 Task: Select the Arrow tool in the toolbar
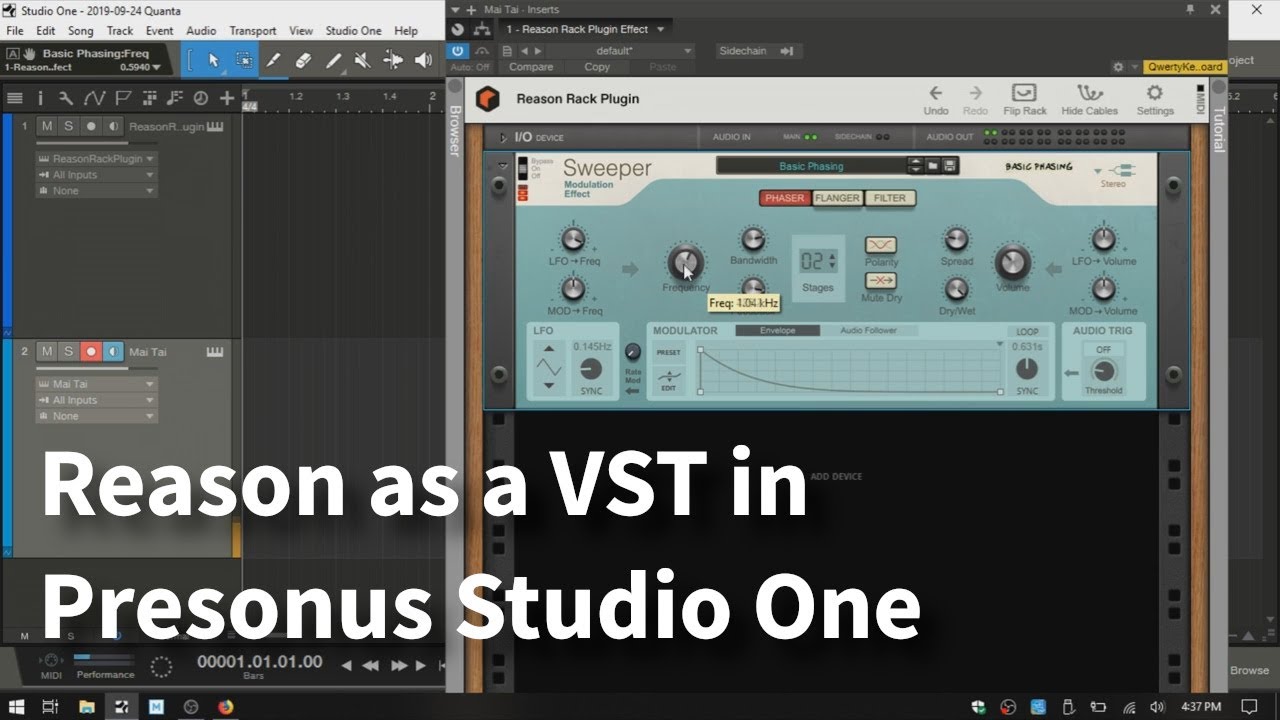click(213, 60)
